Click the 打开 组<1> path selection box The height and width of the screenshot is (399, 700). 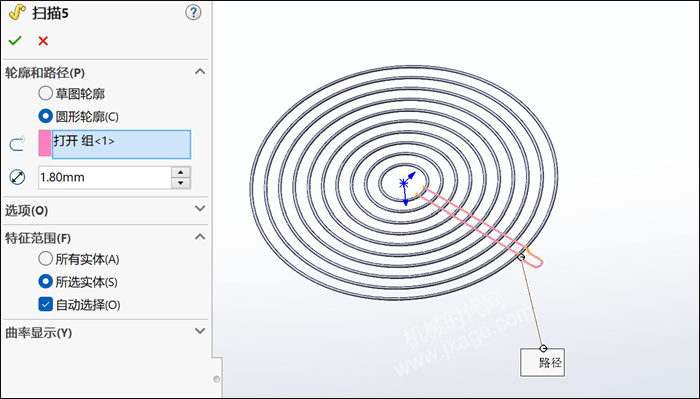coord(121,144)
